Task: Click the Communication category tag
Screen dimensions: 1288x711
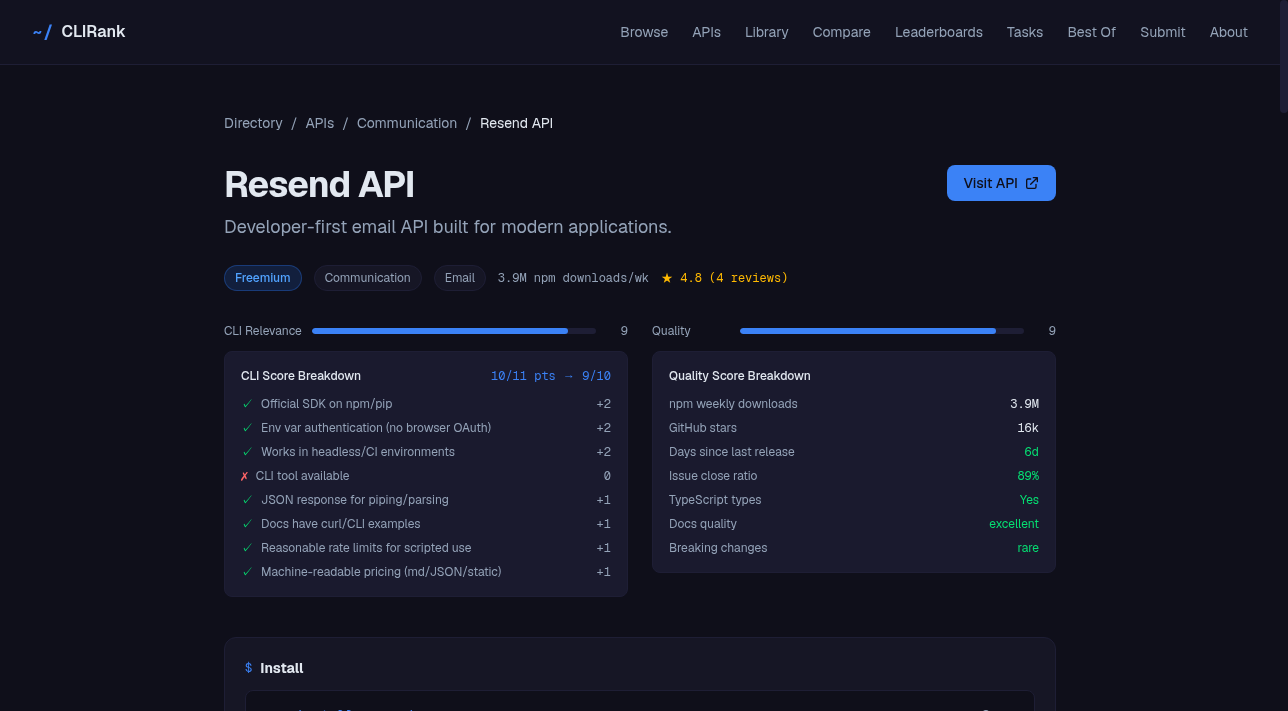Action: coord(367,278)
